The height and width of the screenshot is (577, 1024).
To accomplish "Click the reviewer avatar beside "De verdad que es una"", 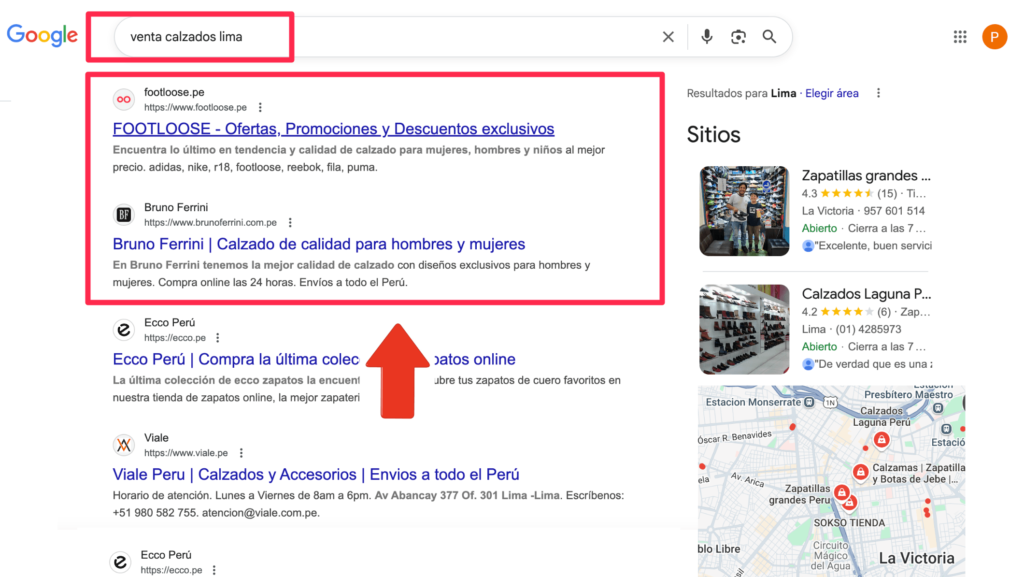I will coord(808,364).
